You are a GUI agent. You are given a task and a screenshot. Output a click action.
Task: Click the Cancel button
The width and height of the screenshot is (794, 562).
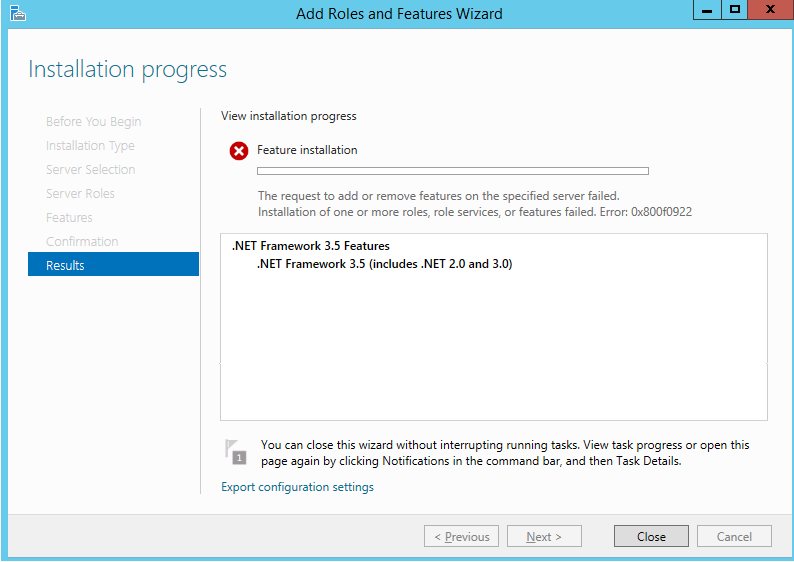(734, 536)
